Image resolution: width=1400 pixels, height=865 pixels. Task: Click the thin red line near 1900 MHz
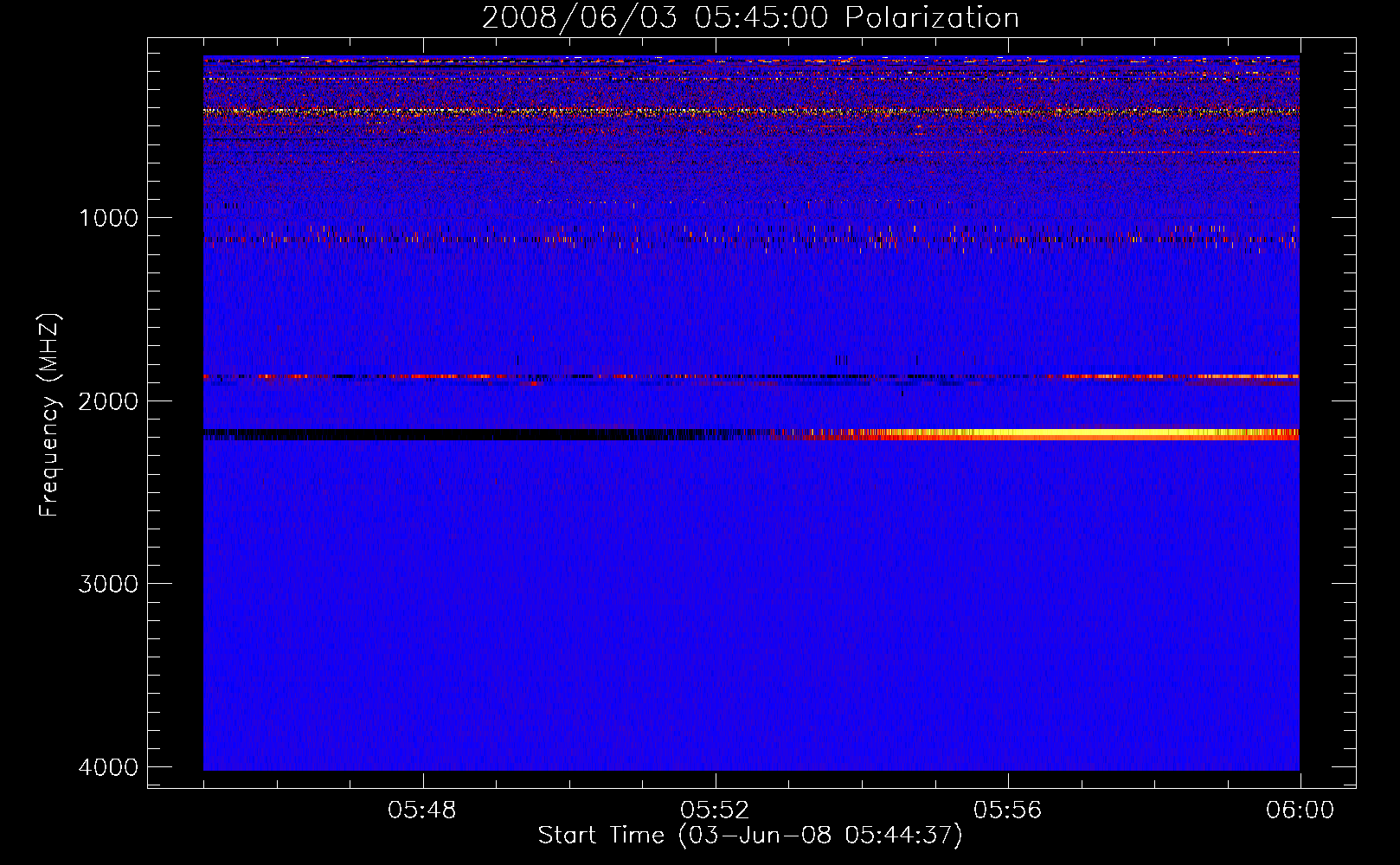pos(751,377)
